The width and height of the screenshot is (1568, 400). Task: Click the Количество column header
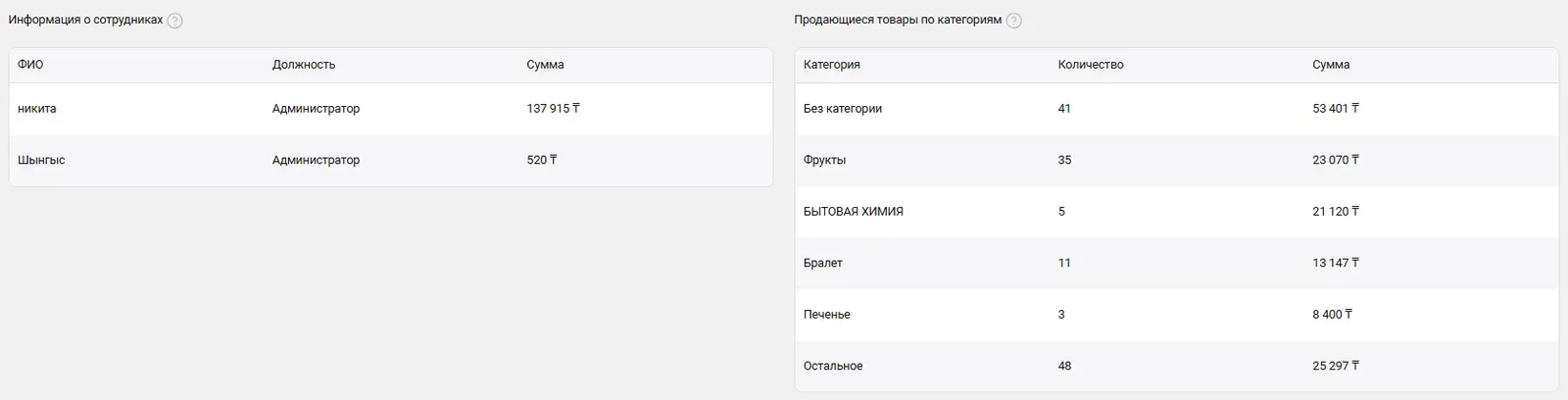tap(1091, 65)
